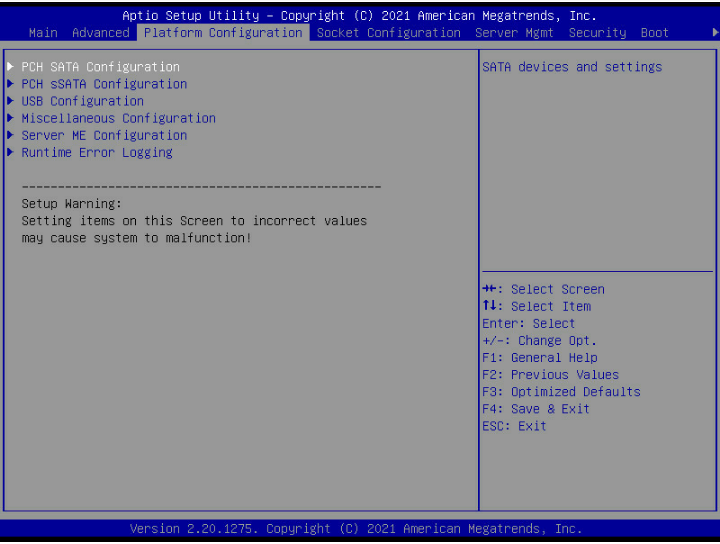The height and width of the screenshot is (544, 720).
Task: Click the arrow beside PCH SATA Configuration
Action: (x=10, y=67)
